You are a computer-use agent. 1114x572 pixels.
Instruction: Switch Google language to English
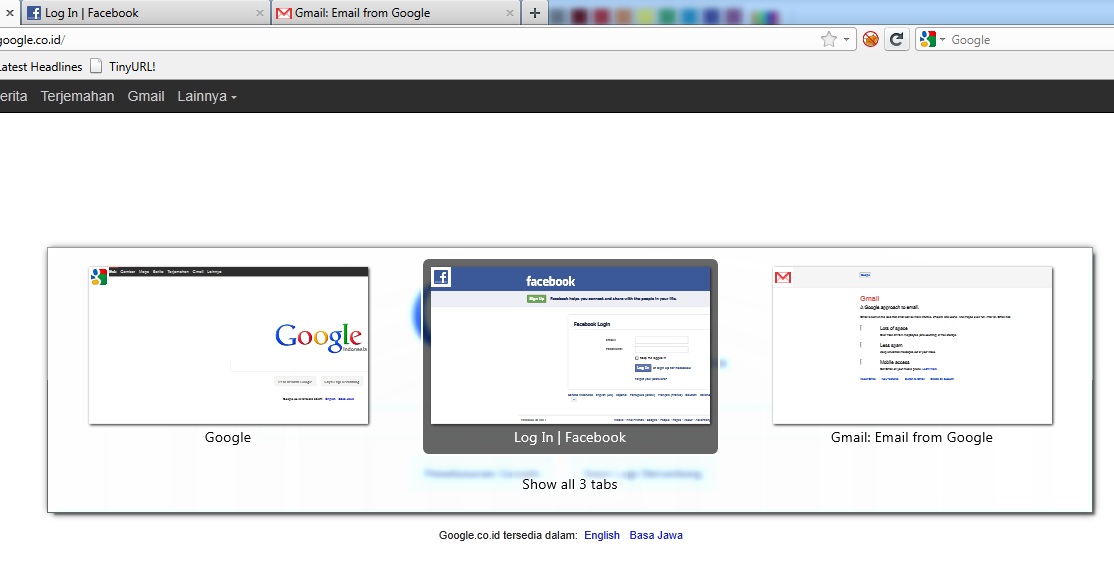pyautogui.click(x=602, y=535)
